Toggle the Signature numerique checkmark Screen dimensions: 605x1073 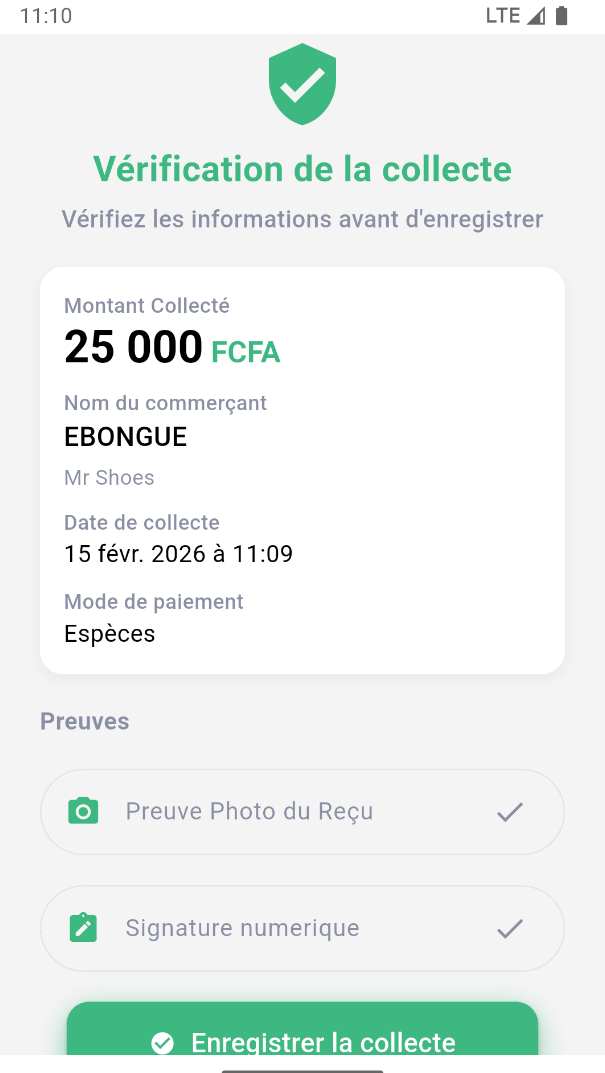(509, 928)
